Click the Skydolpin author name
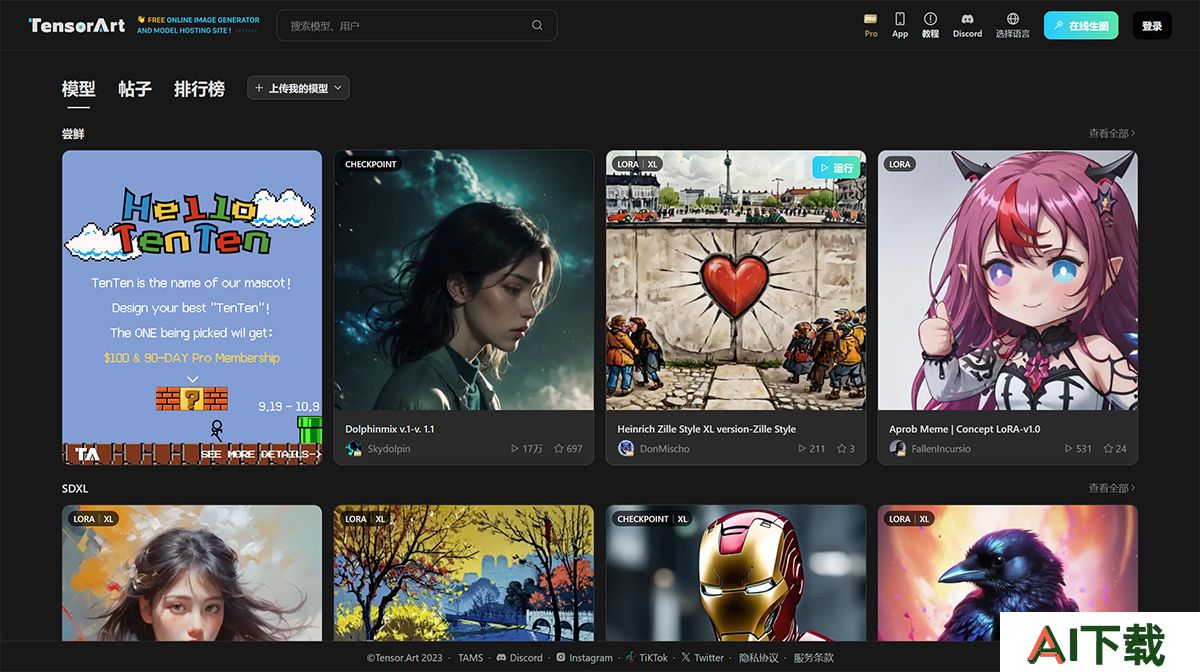Screen dimensions: 1200x672 point(389,449)
